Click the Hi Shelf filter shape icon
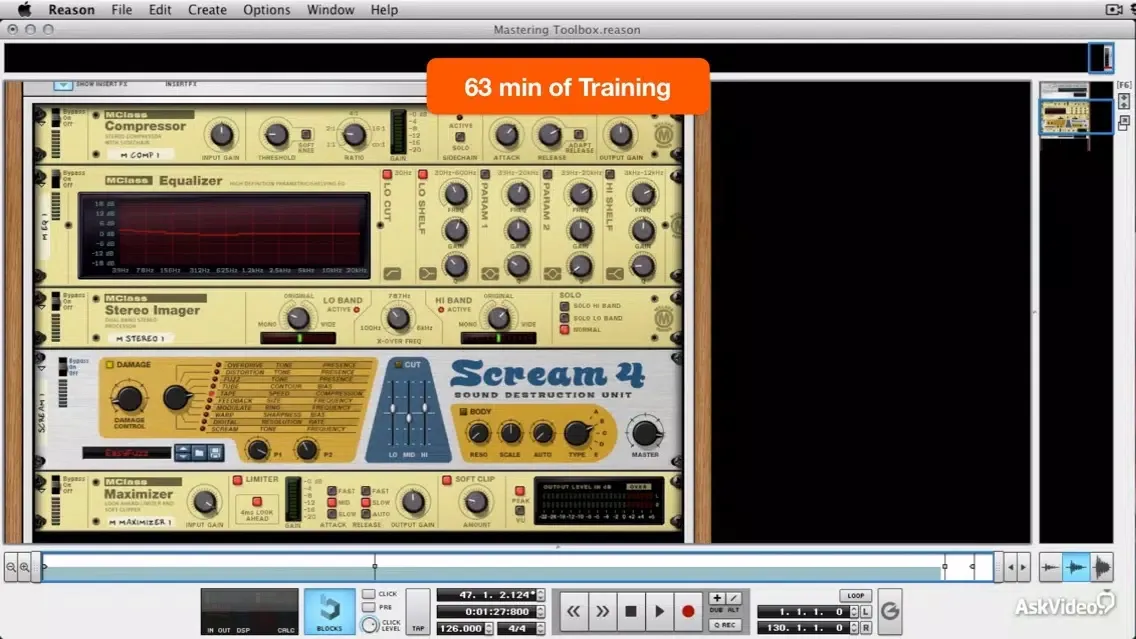The height and width of the screenshot is (639, 1136). pos(614,274)
